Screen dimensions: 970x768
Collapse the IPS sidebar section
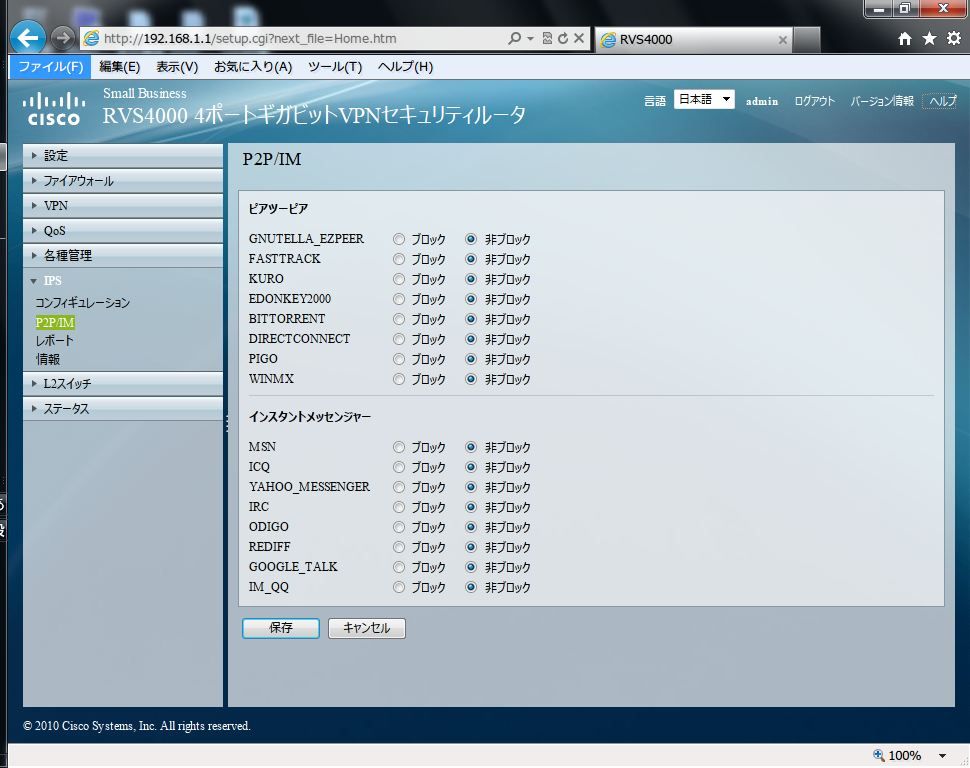tap(122, 281)
